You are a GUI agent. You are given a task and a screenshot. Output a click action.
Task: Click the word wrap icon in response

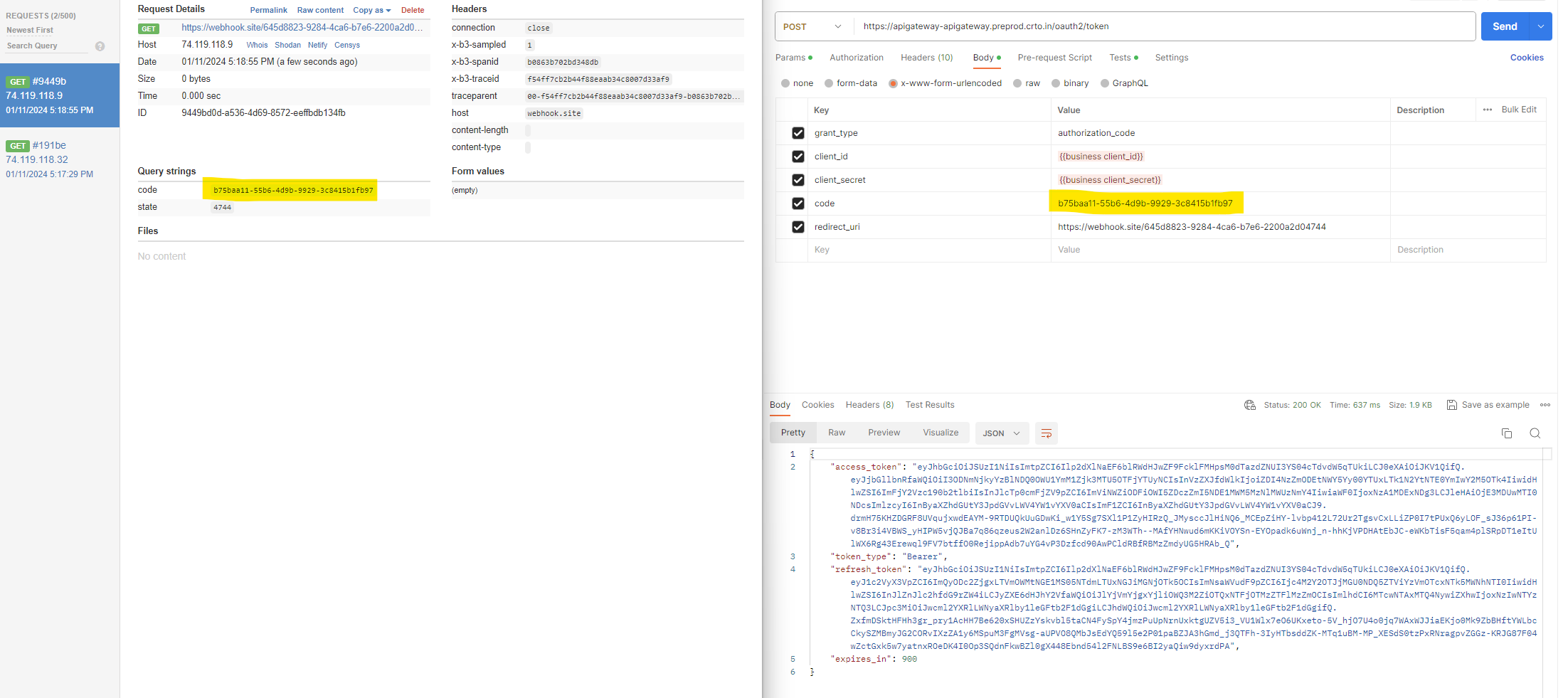1046,433
